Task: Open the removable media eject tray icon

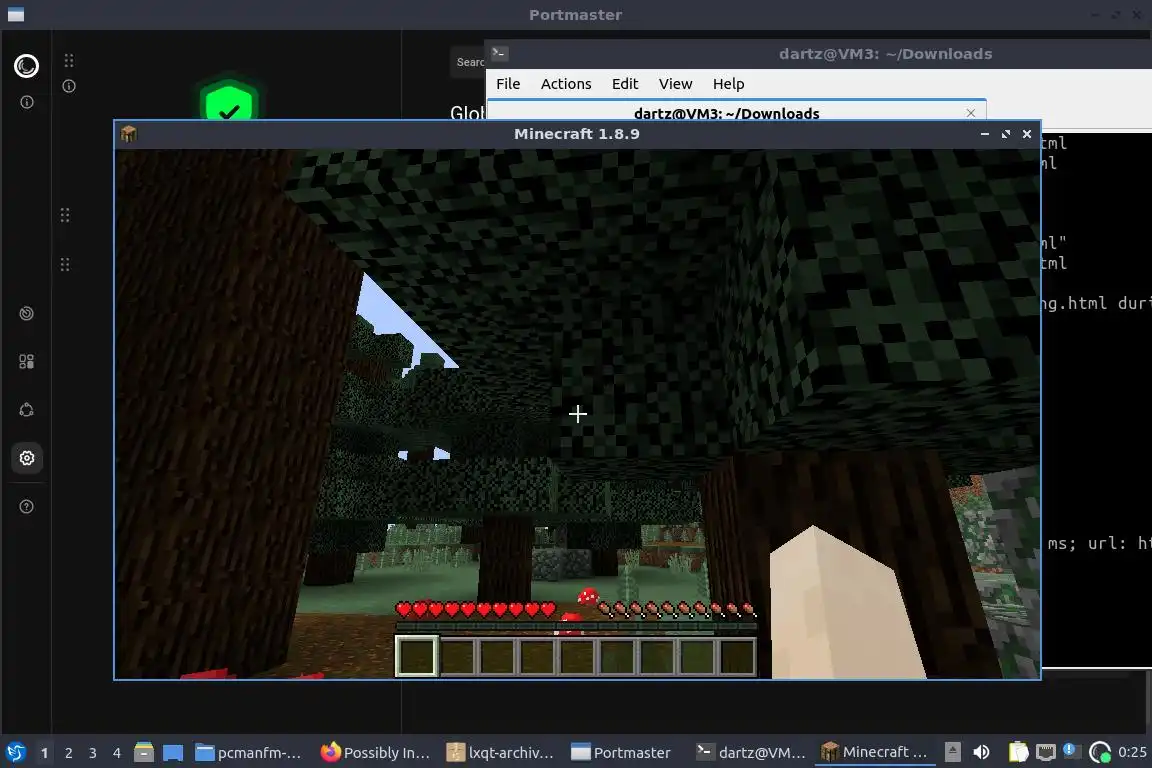Action: [x=953, y=752]
